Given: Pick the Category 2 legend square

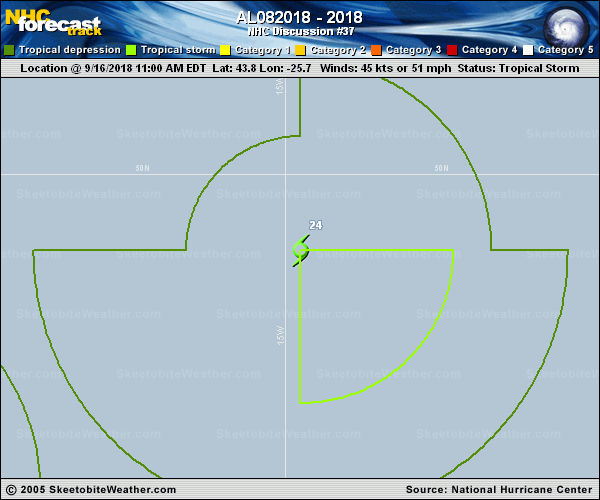Looking at the screenshot, I should [299, 50].
